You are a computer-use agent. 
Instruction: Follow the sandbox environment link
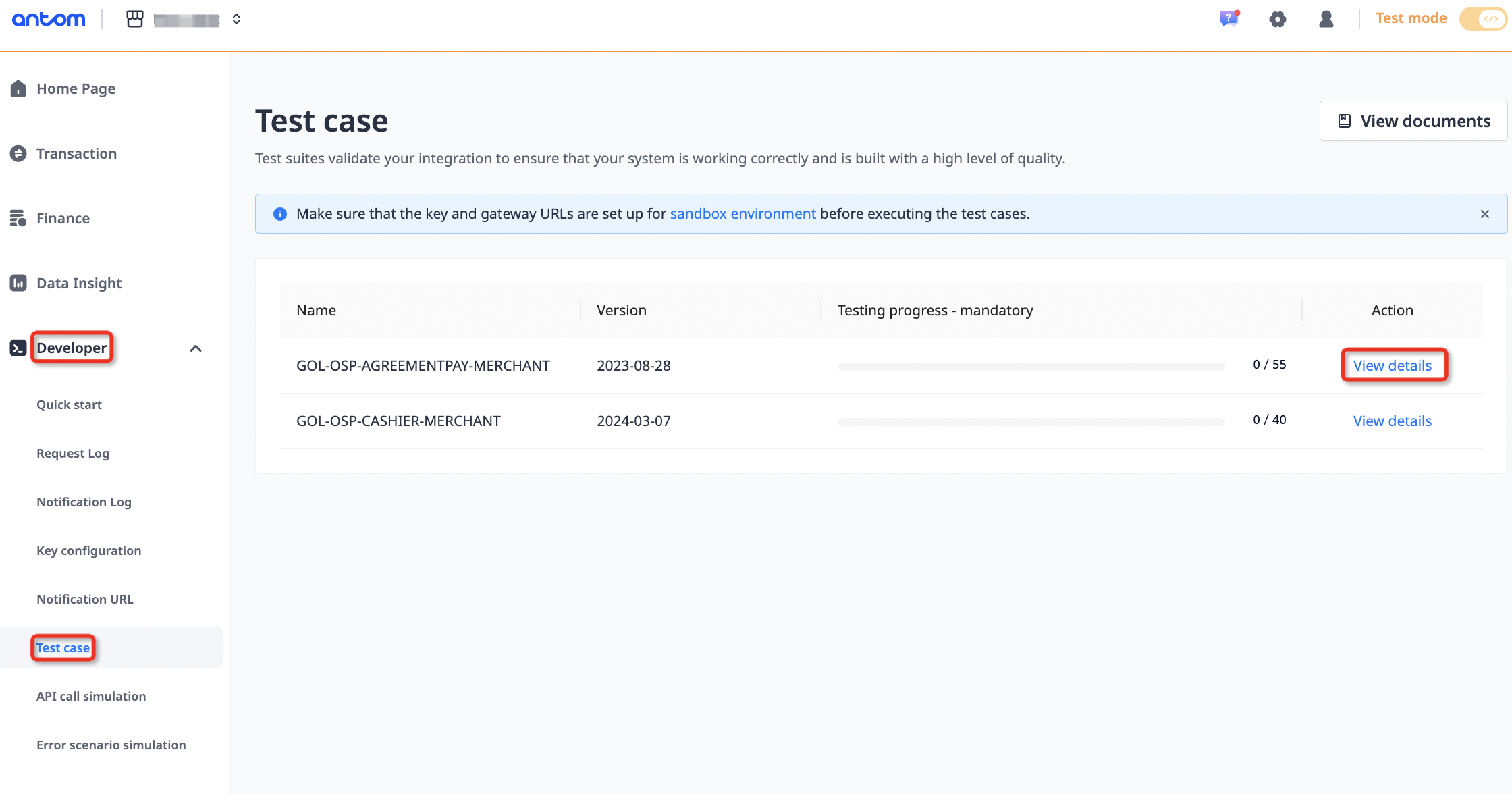(742, 214)
